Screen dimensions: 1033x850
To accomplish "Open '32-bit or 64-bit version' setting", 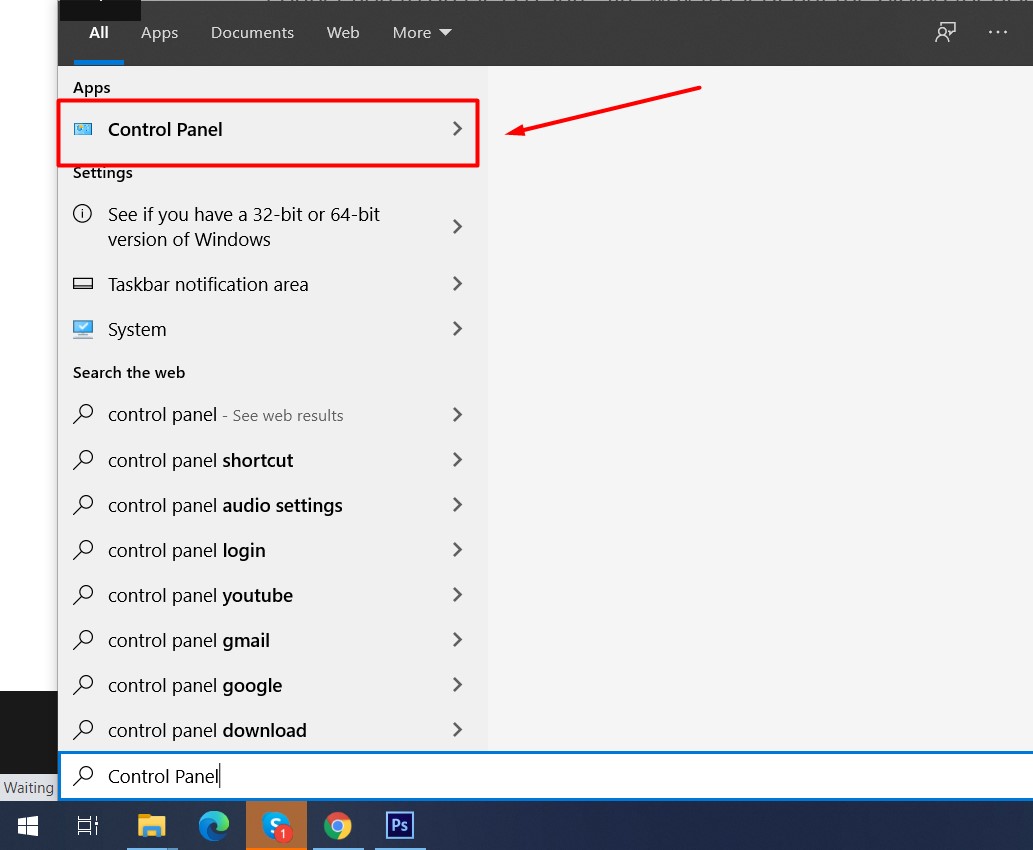I will pyautogui.click(x=244, y=227).
